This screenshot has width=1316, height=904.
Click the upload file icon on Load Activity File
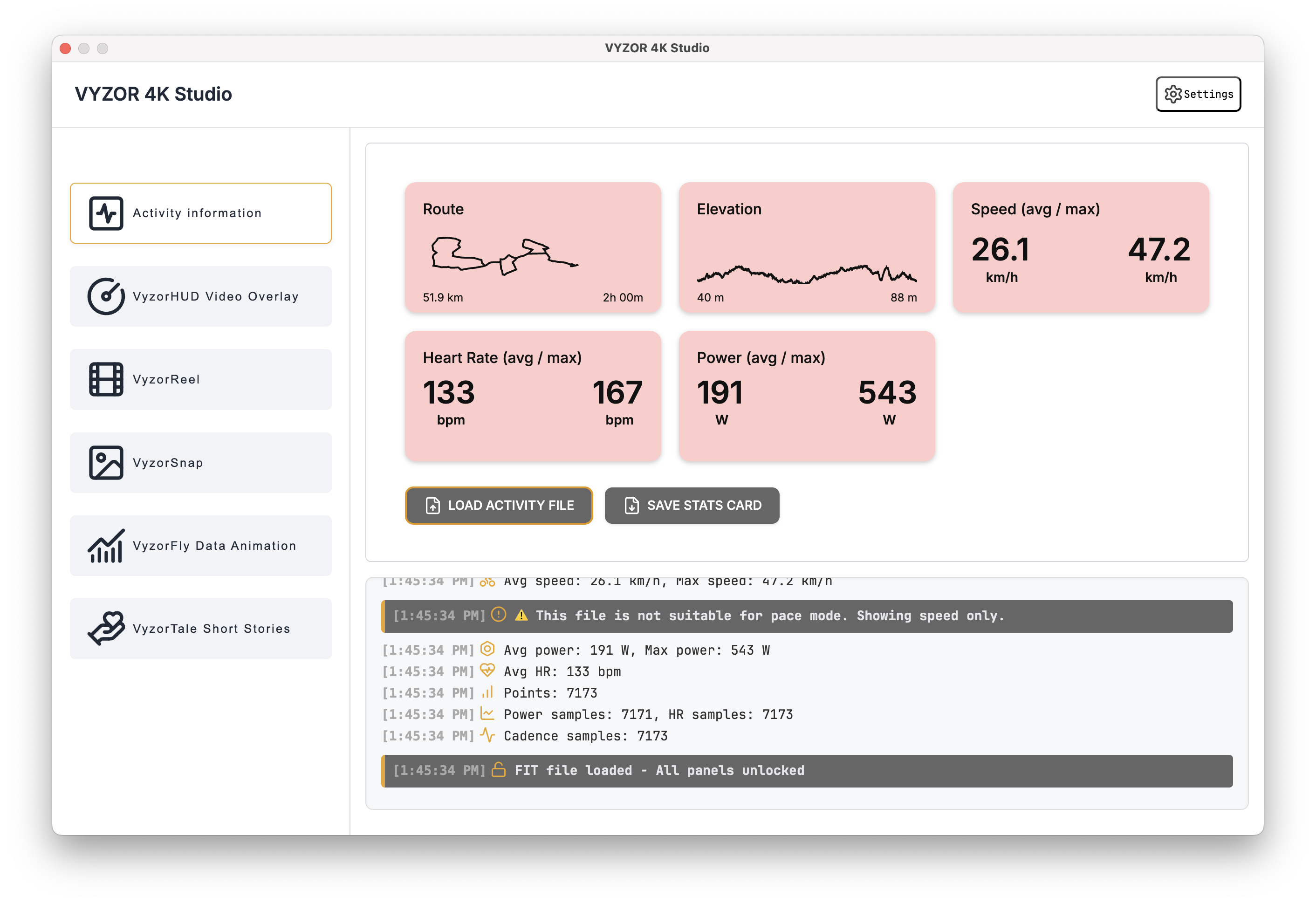pos(433,505)
